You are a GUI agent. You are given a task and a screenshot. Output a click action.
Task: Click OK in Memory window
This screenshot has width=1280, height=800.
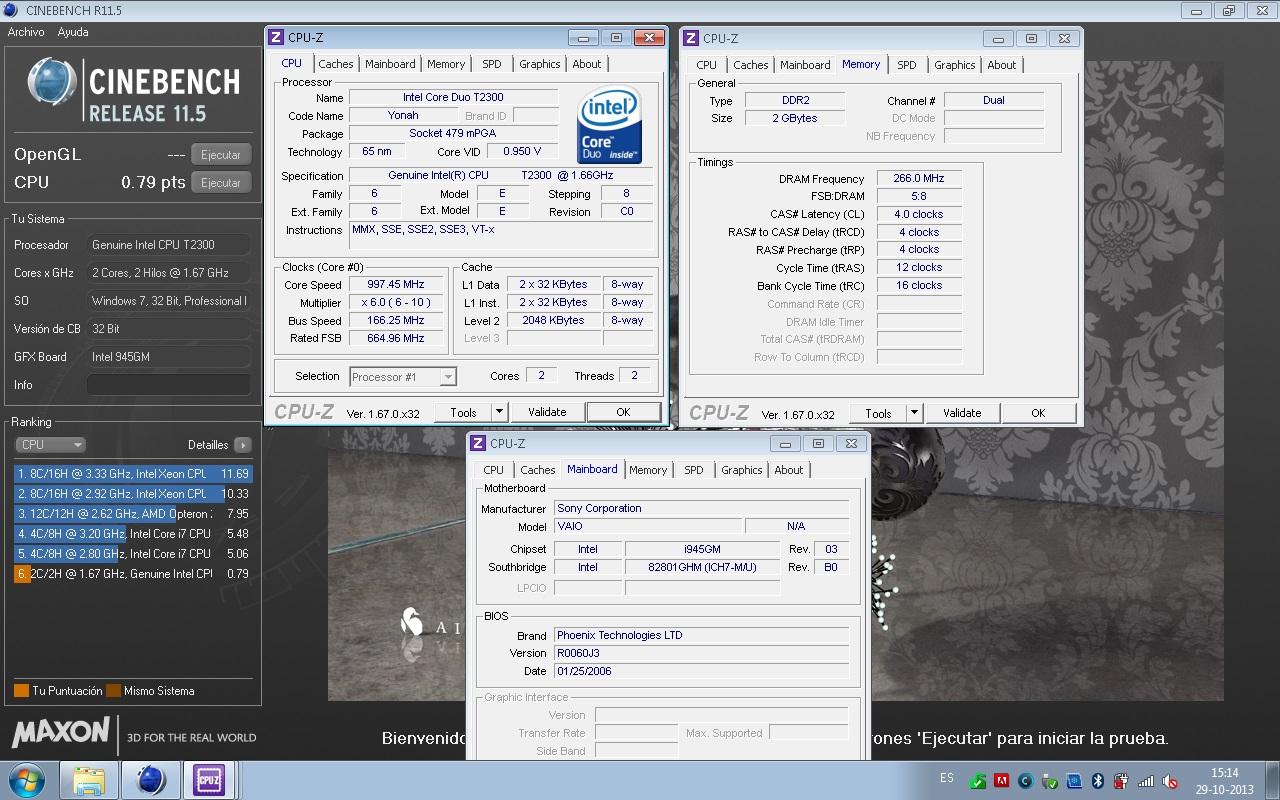(x=1038, y=413)
